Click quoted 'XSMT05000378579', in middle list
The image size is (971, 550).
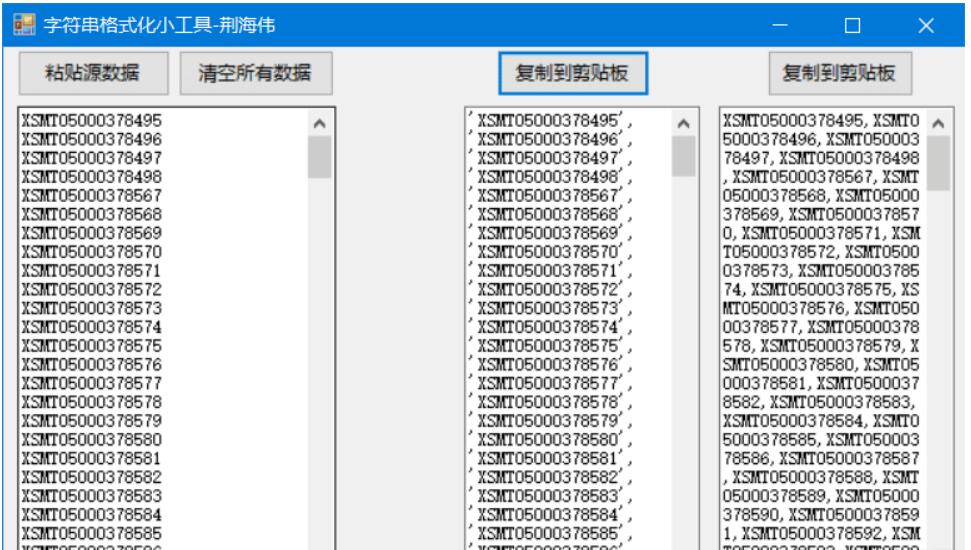pos(551,421)
